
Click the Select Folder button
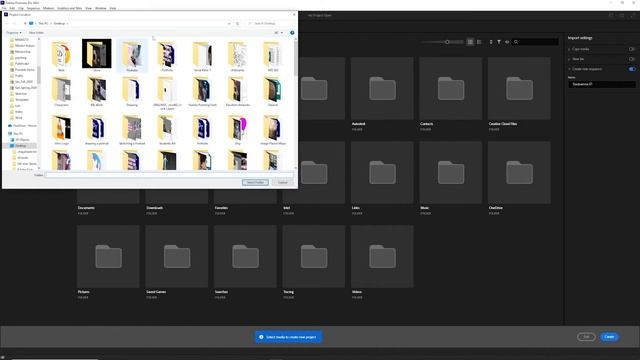coord(255,182)
